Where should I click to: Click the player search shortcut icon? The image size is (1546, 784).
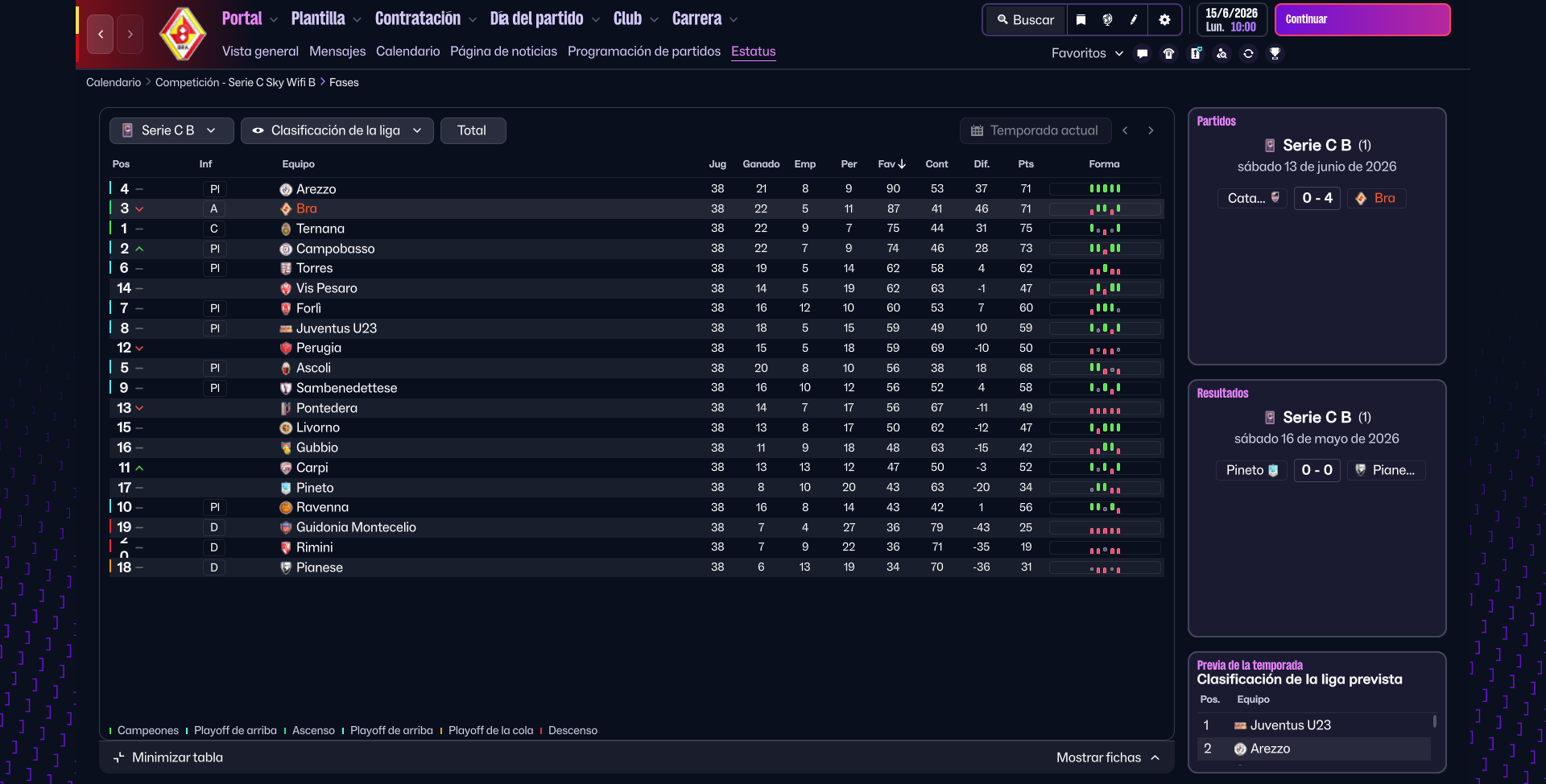(1222, 54)
